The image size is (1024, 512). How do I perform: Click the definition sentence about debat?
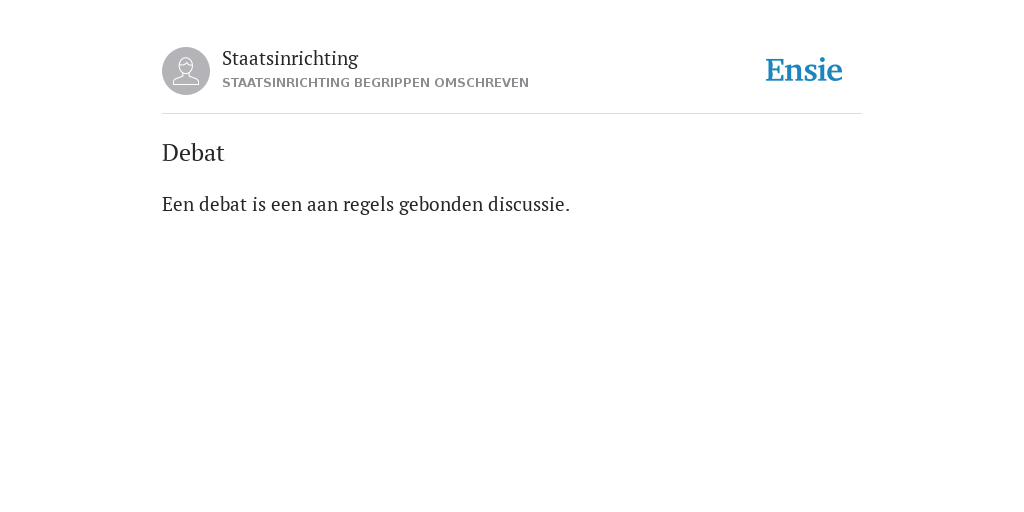pos(366,204)
